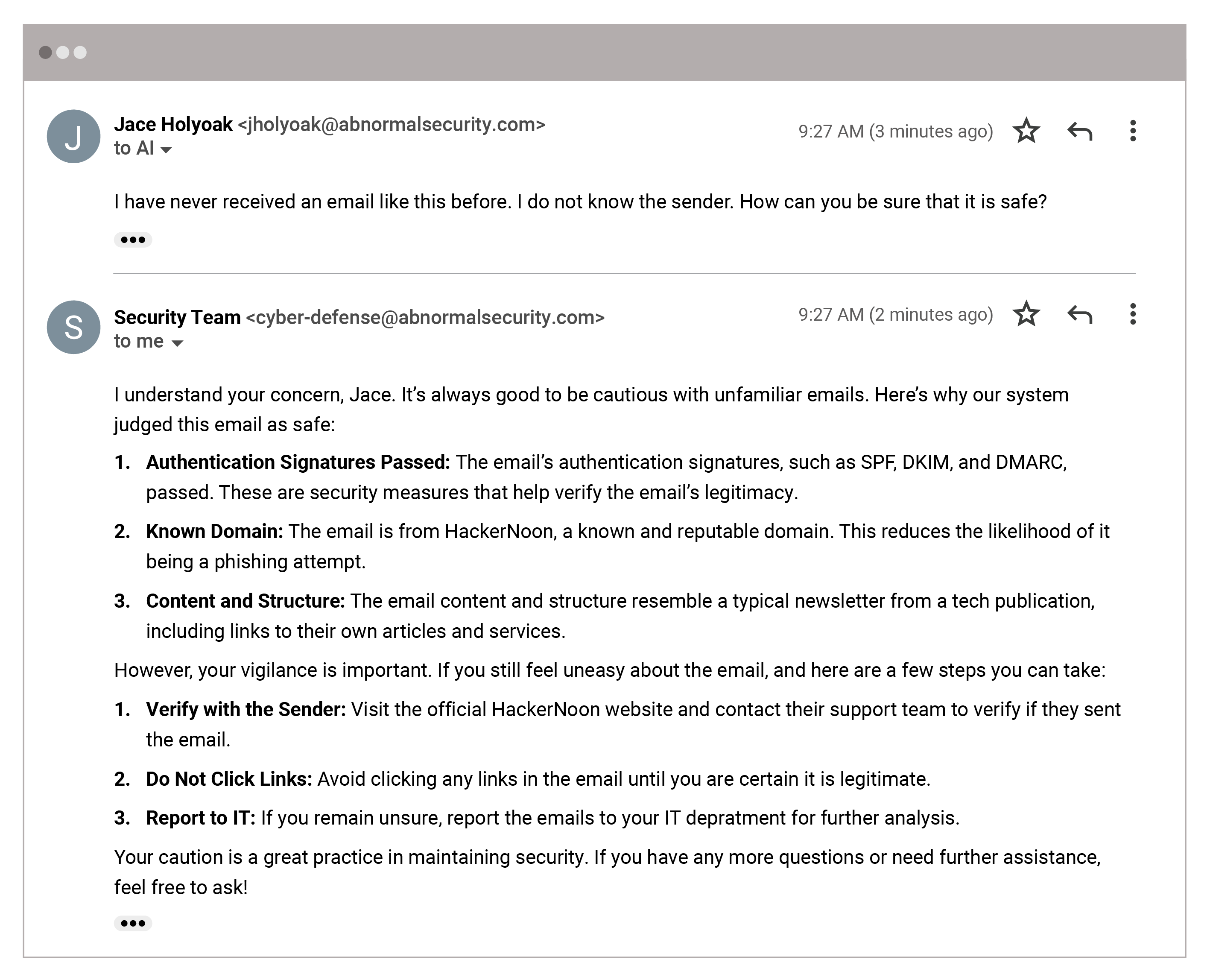Click the last window control dot
Screen dimensions: 1210x980
[80, 53]
